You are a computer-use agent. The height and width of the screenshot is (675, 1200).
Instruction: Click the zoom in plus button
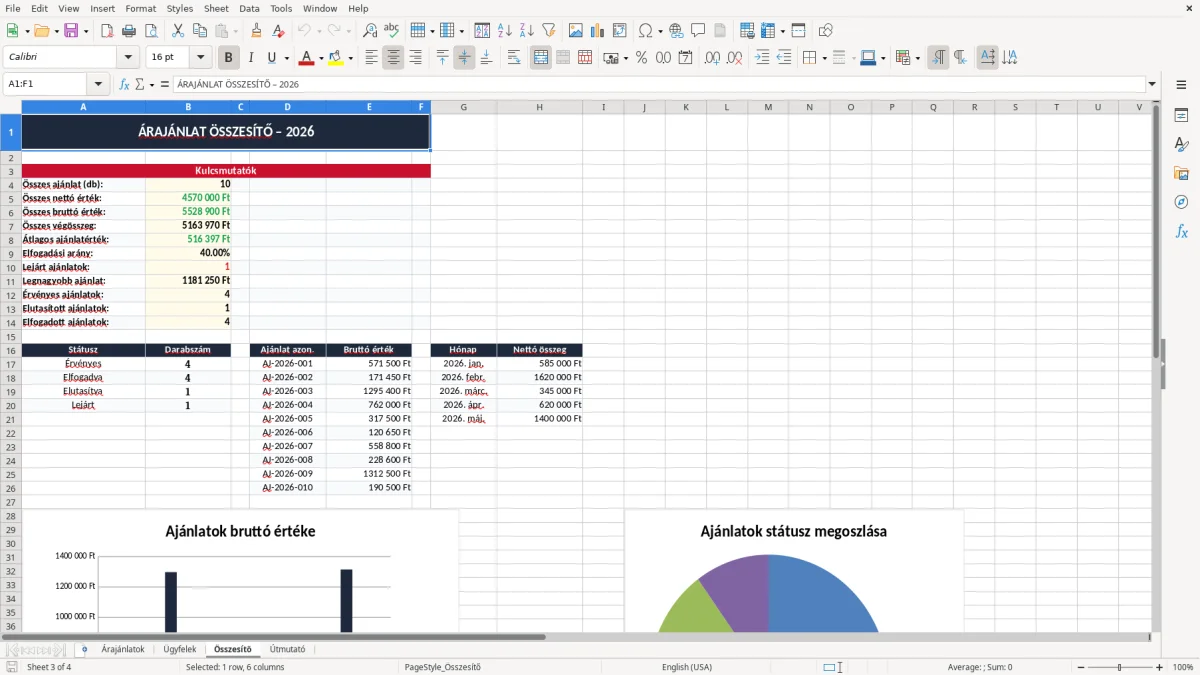click(1160, 667)
